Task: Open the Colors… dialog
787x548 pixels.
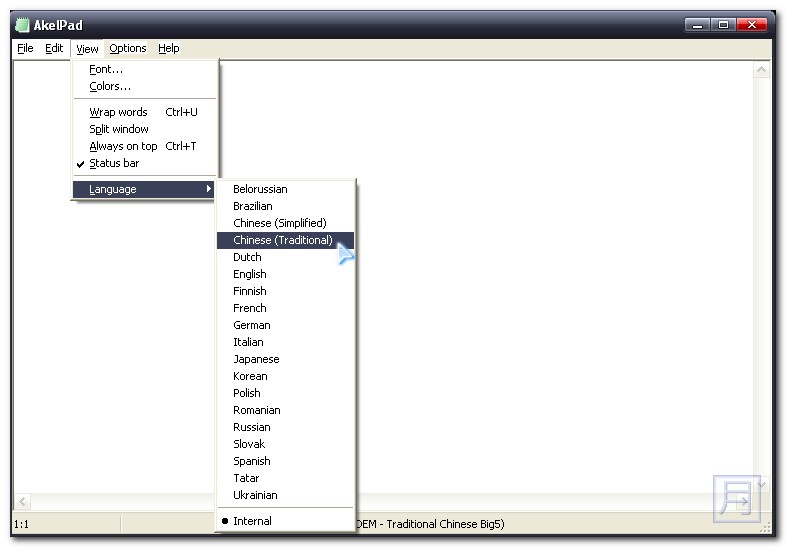Action: coord(110,86)
